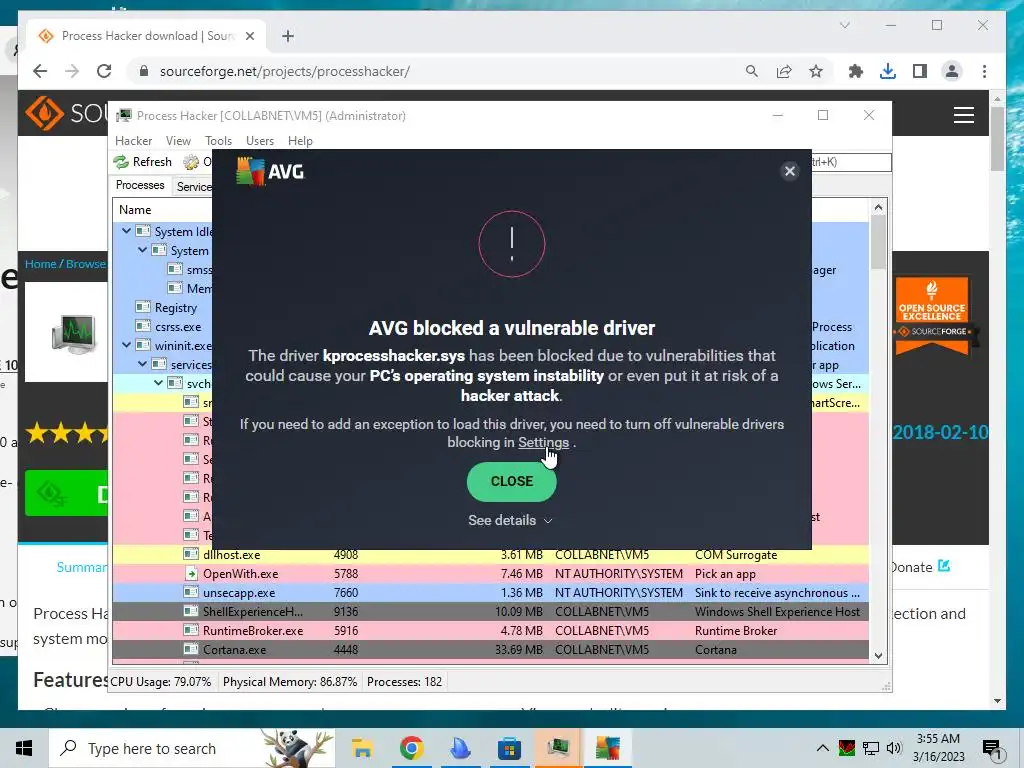Viewport: 1024px width, 768px height.
Task: Collapse the svchost tree node
Action: pyautogui.click(x=159, y=383)
